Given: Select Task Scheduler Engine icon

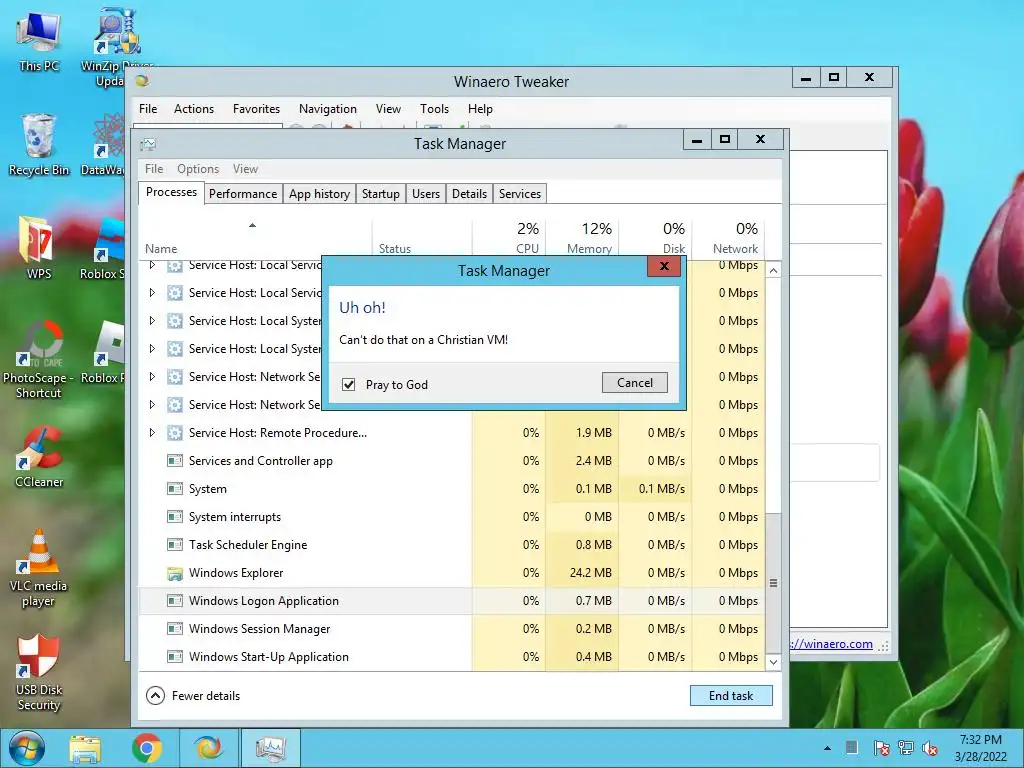Looking at the screenshot, I should pyautogui.click(x=174, y=545).
